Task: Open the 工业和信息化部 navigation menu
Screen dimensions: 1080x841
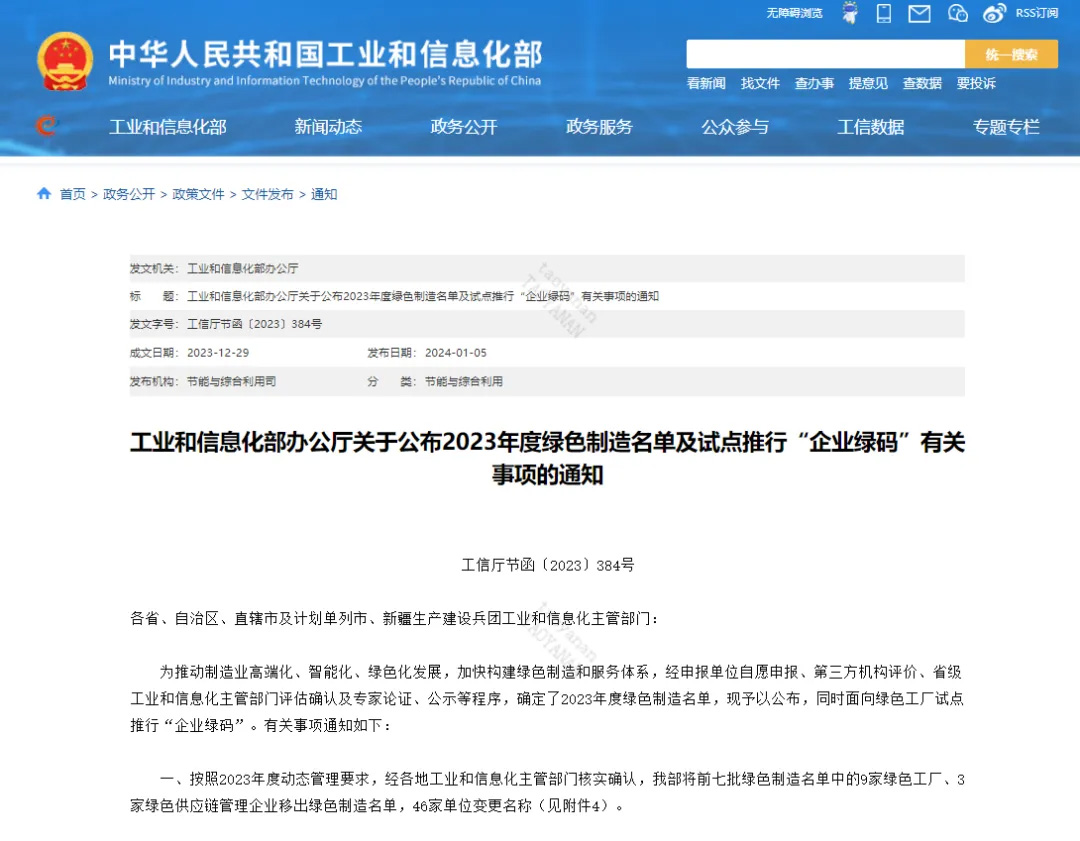Action: [x=167, y=127]
